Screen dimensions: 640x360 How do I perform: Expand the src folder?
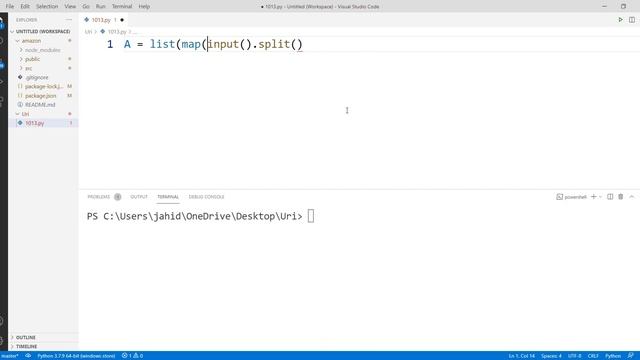(x=28, y=68)
